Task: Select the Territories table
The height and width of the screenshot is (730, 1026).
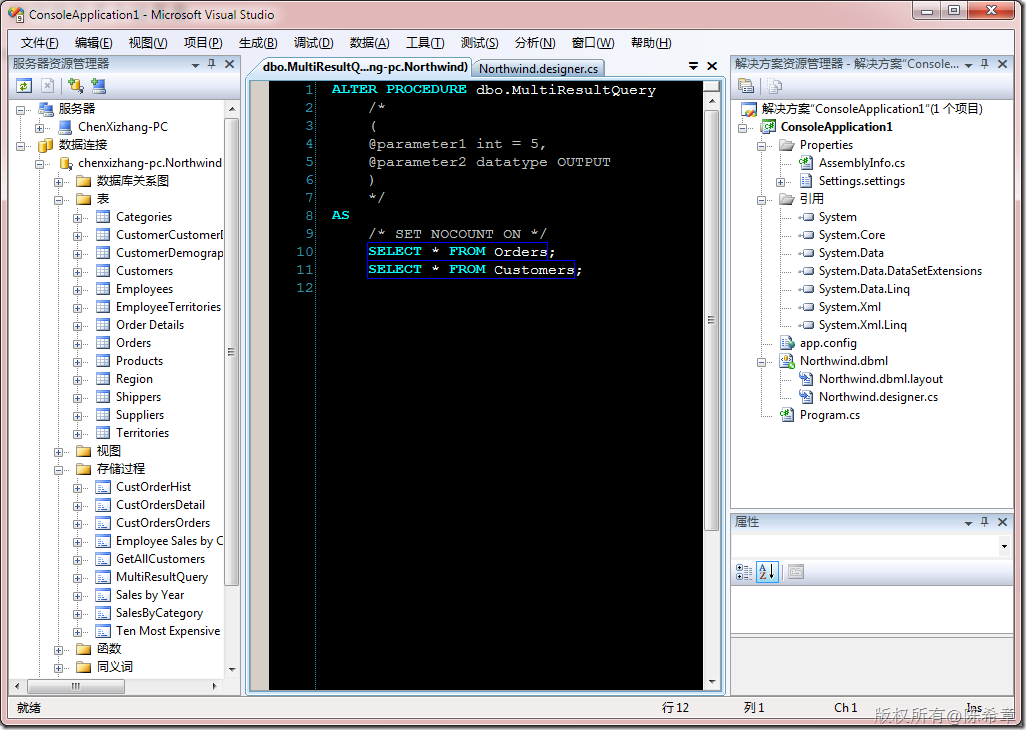Action: 142,433
